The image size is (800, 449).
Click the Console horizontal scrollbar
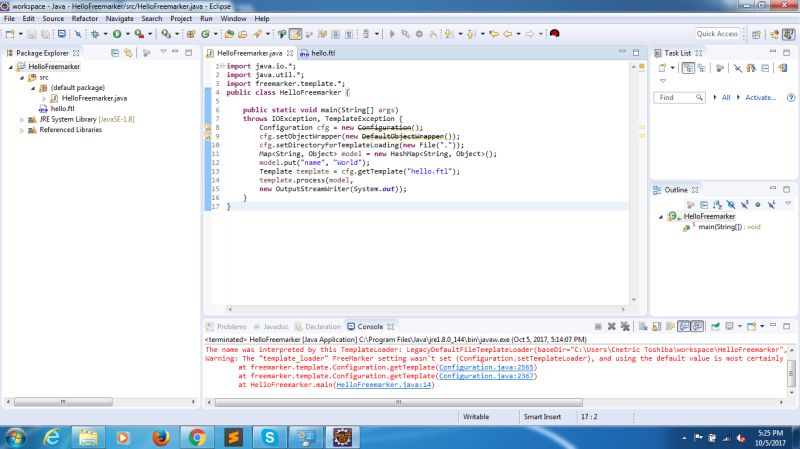click(398, 403)
